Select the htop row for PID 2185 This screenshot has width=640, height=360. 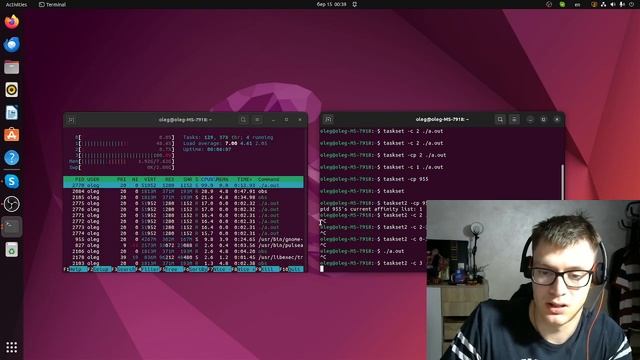(183, 197)
